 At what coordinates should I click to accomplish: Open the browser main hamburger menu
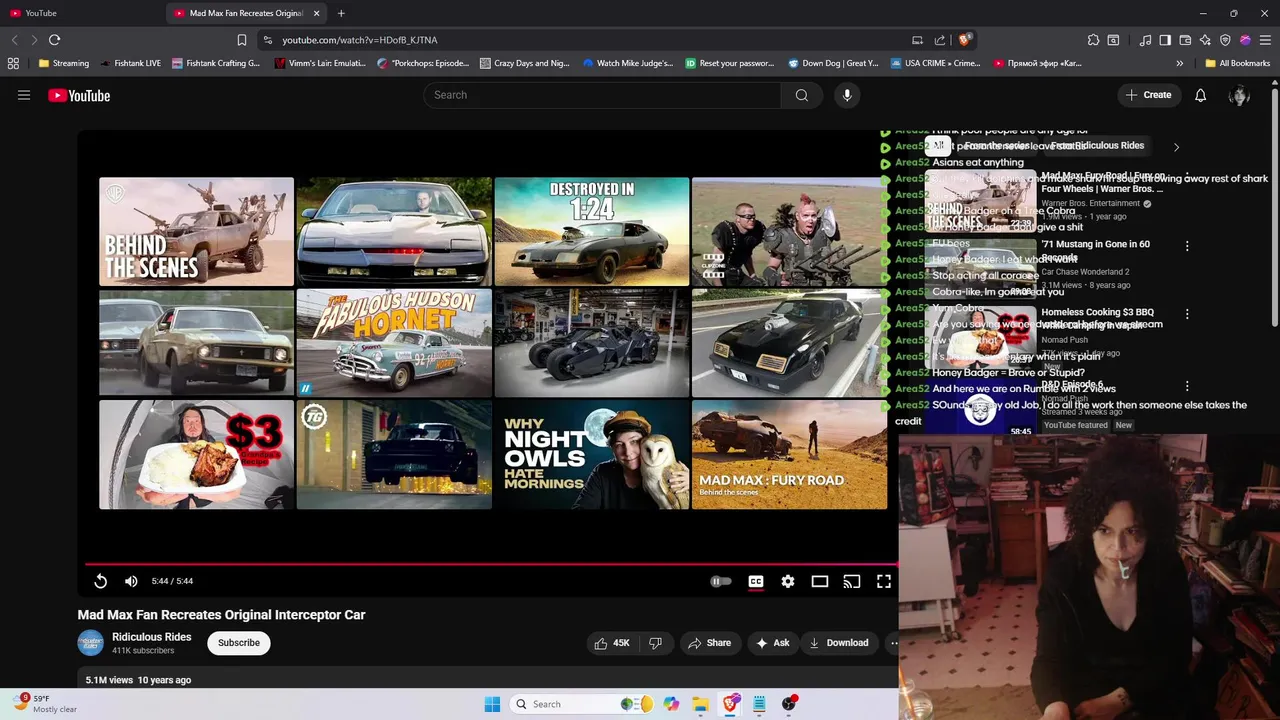pos(1265,40)
